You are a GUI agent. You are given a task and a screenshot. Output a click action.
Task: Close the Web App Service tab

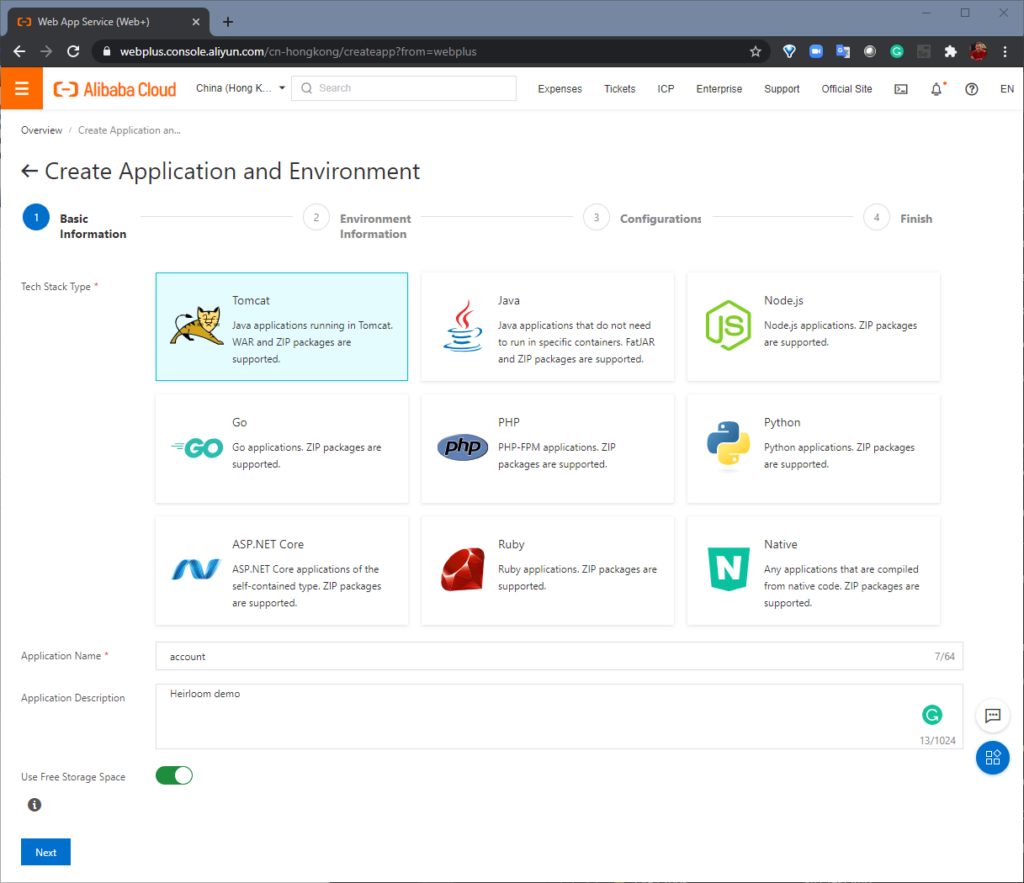[195, 22]
